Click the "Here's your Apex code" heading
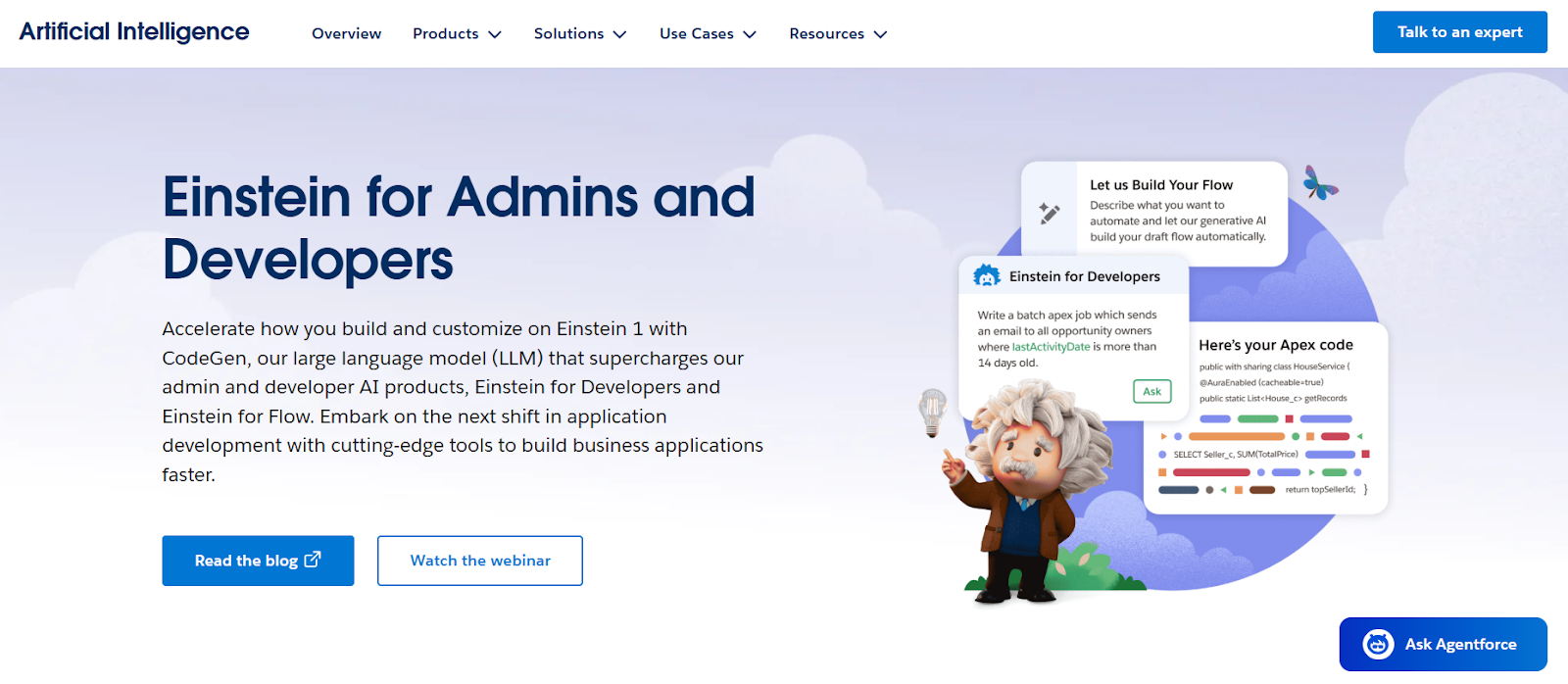The width and height of the screenshot is (1568, 684). click(x=1276, y=345)
